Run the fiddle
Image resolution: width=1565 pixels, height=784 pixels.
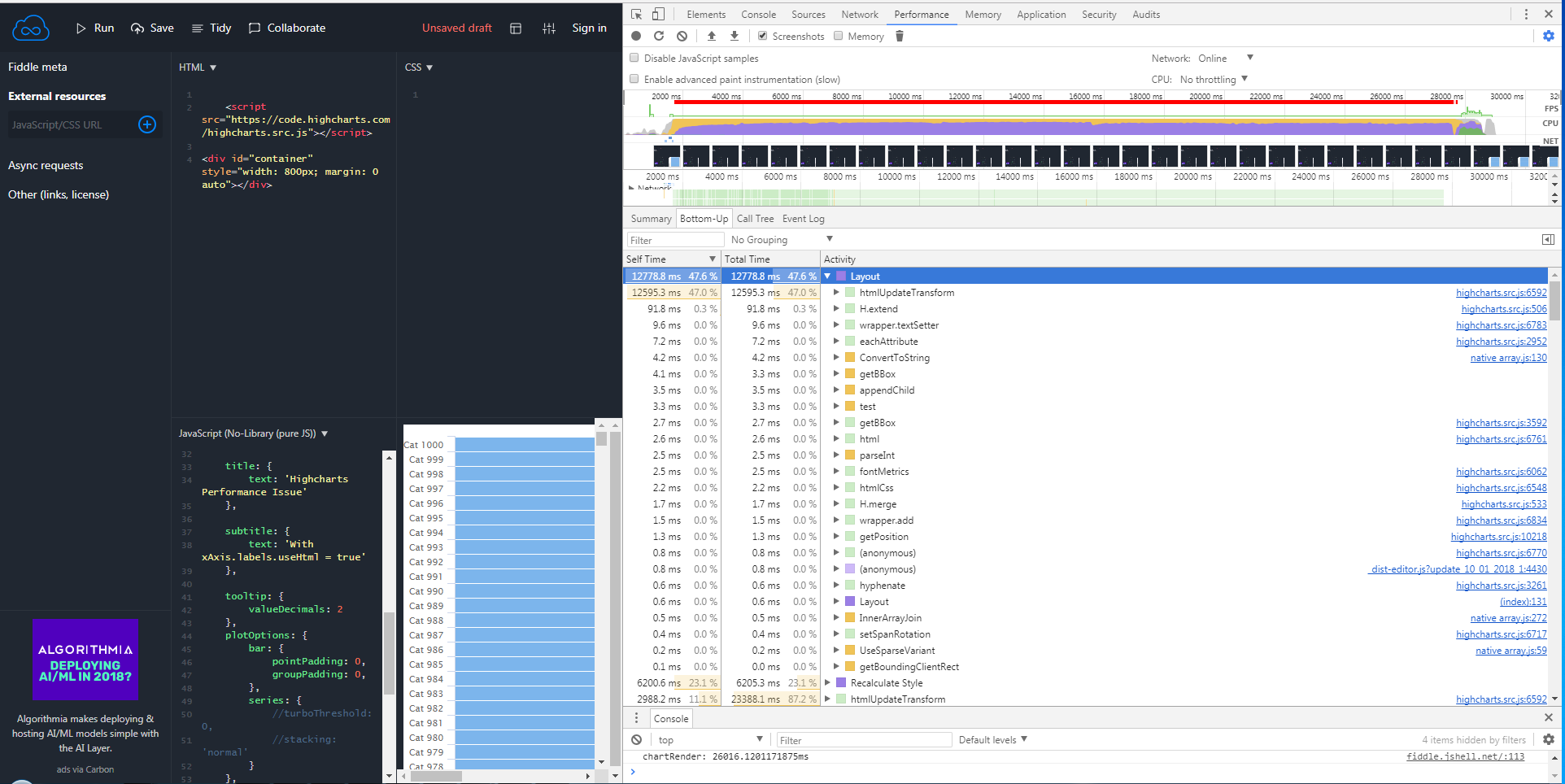(x=94, y=28)
